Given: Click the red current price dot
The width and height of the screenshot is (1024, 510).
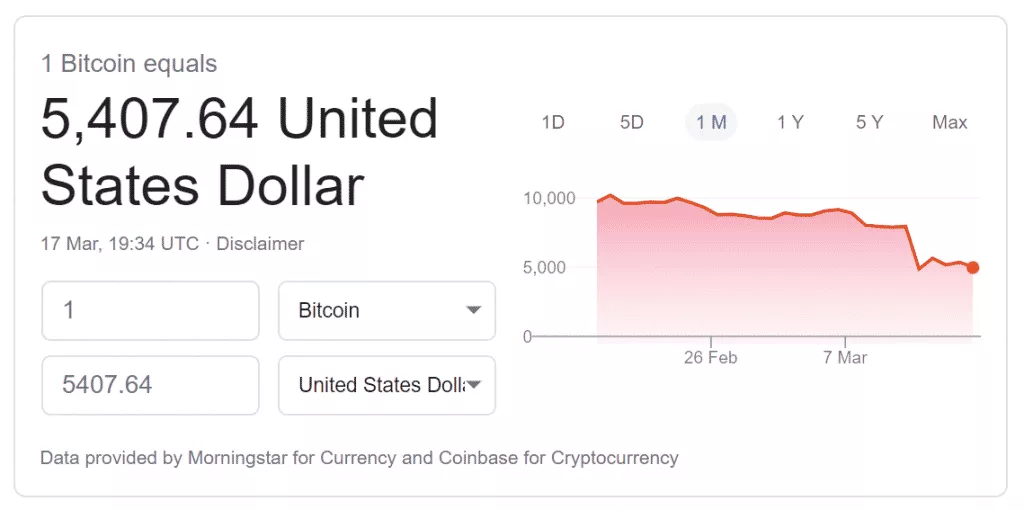Looking at the screenshot, I should [973, 267].
